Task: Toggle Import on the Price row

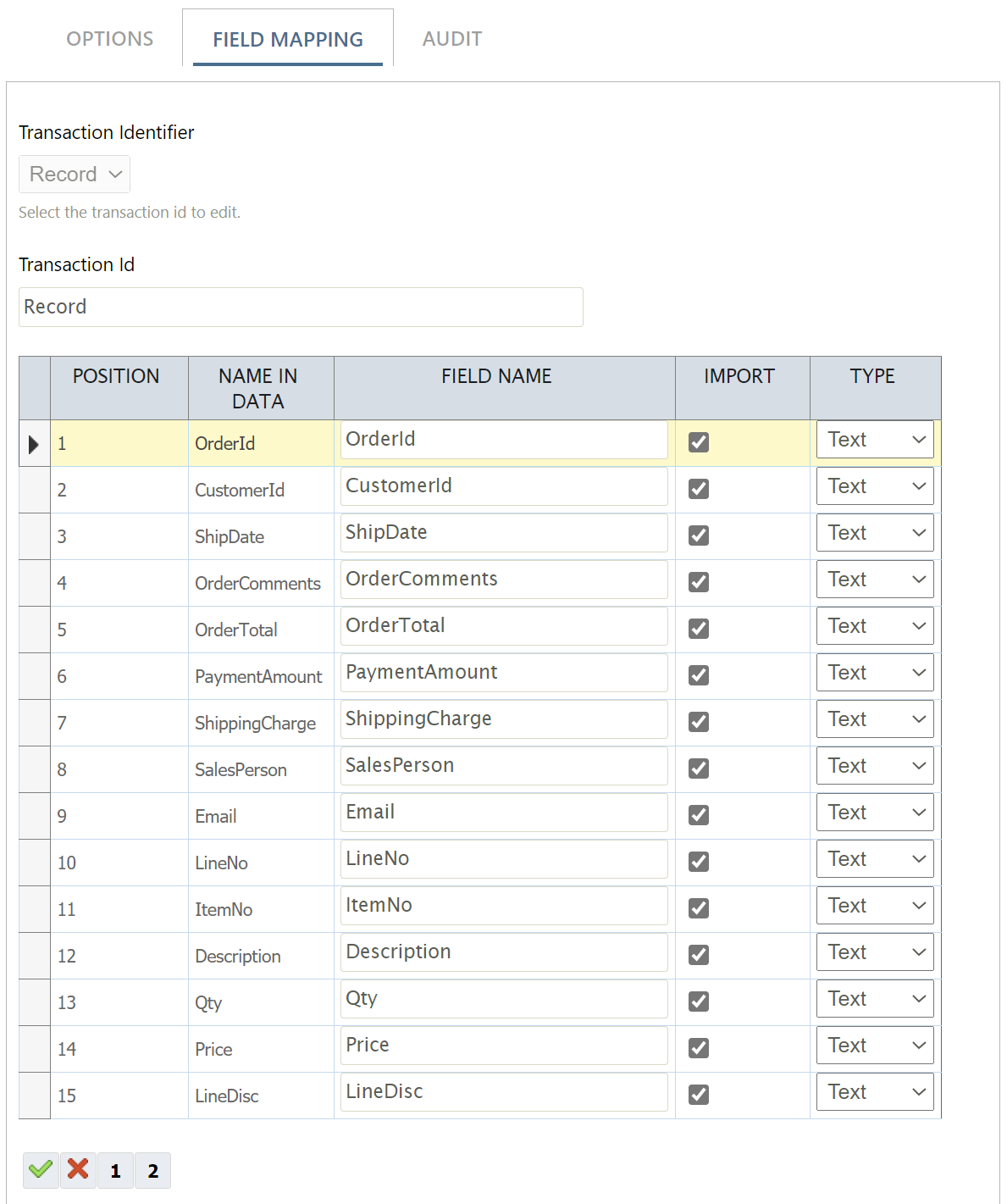Action: 698,1048
